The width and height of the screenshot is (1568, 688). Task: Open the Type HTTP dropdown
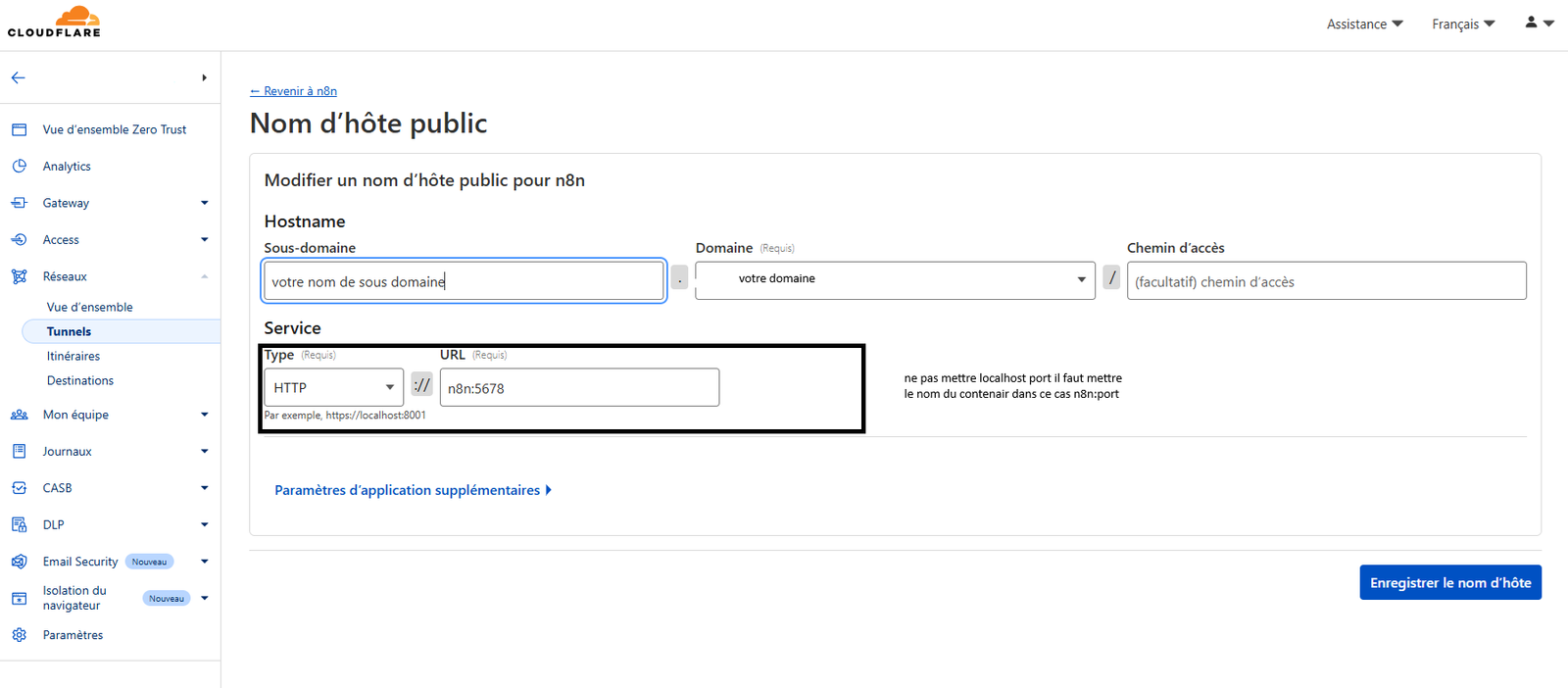pyautogui.click(x=333, y=388)
